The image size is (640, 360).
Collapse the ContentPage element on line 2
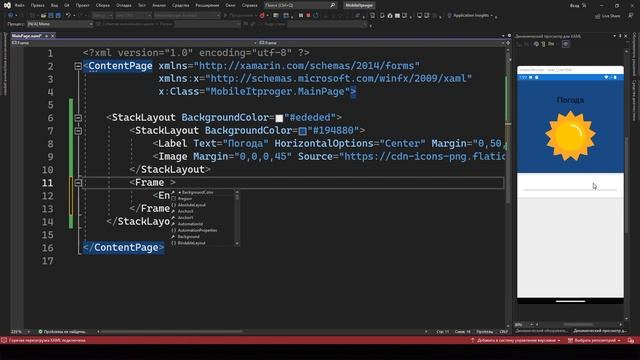tap(78, 66)
